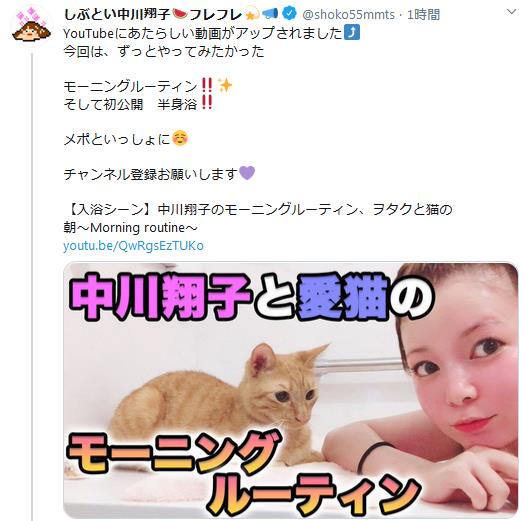Screen dimensions: 524x521
Task: Click the blue verified badge icon
Action: pyautogui.click(x=289, y=14)
